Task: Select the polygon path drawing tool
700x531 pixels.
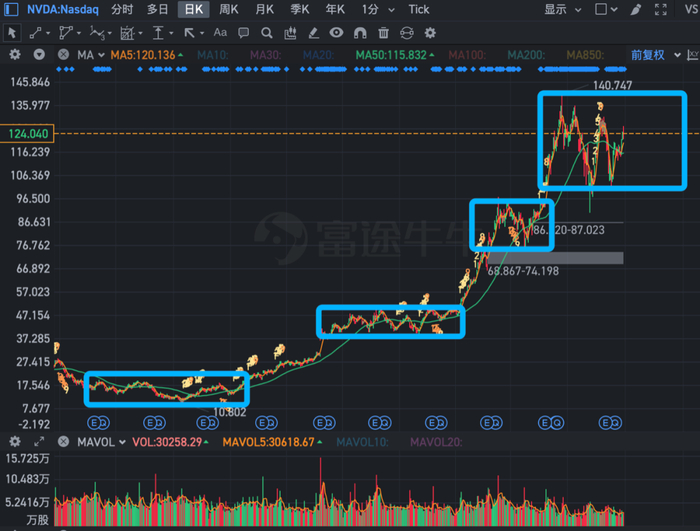Action: tap(66, 33)
